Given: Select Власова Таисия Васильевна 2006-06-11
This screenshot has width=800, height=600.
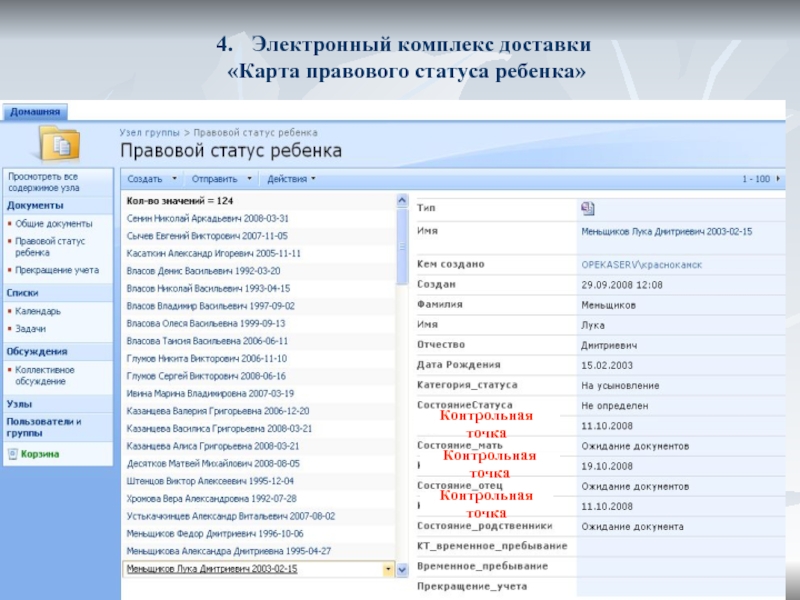Looking at the screenshot, I should tap(207, 341).
